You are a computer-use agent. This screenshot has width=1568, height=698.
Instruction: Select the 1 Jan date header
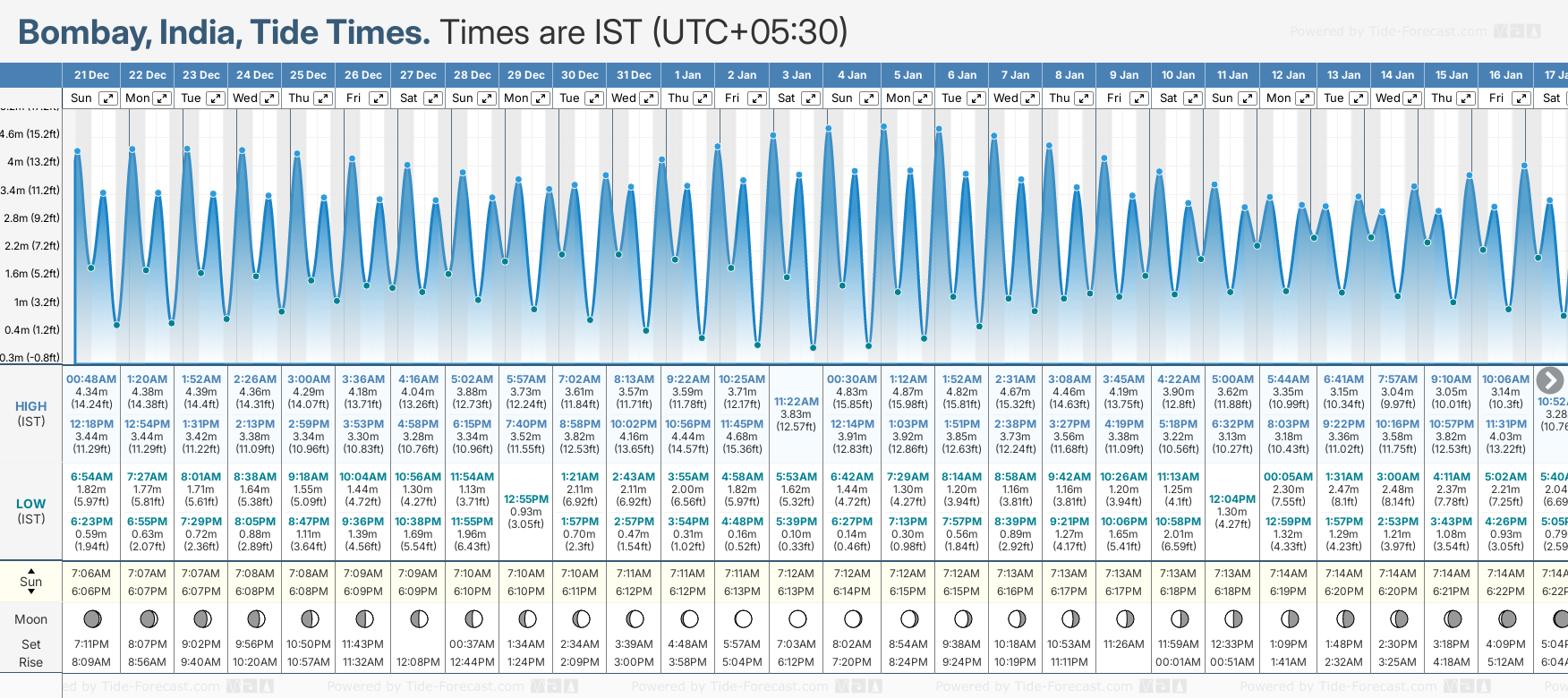pyautogui.click(x=687, y=75)
